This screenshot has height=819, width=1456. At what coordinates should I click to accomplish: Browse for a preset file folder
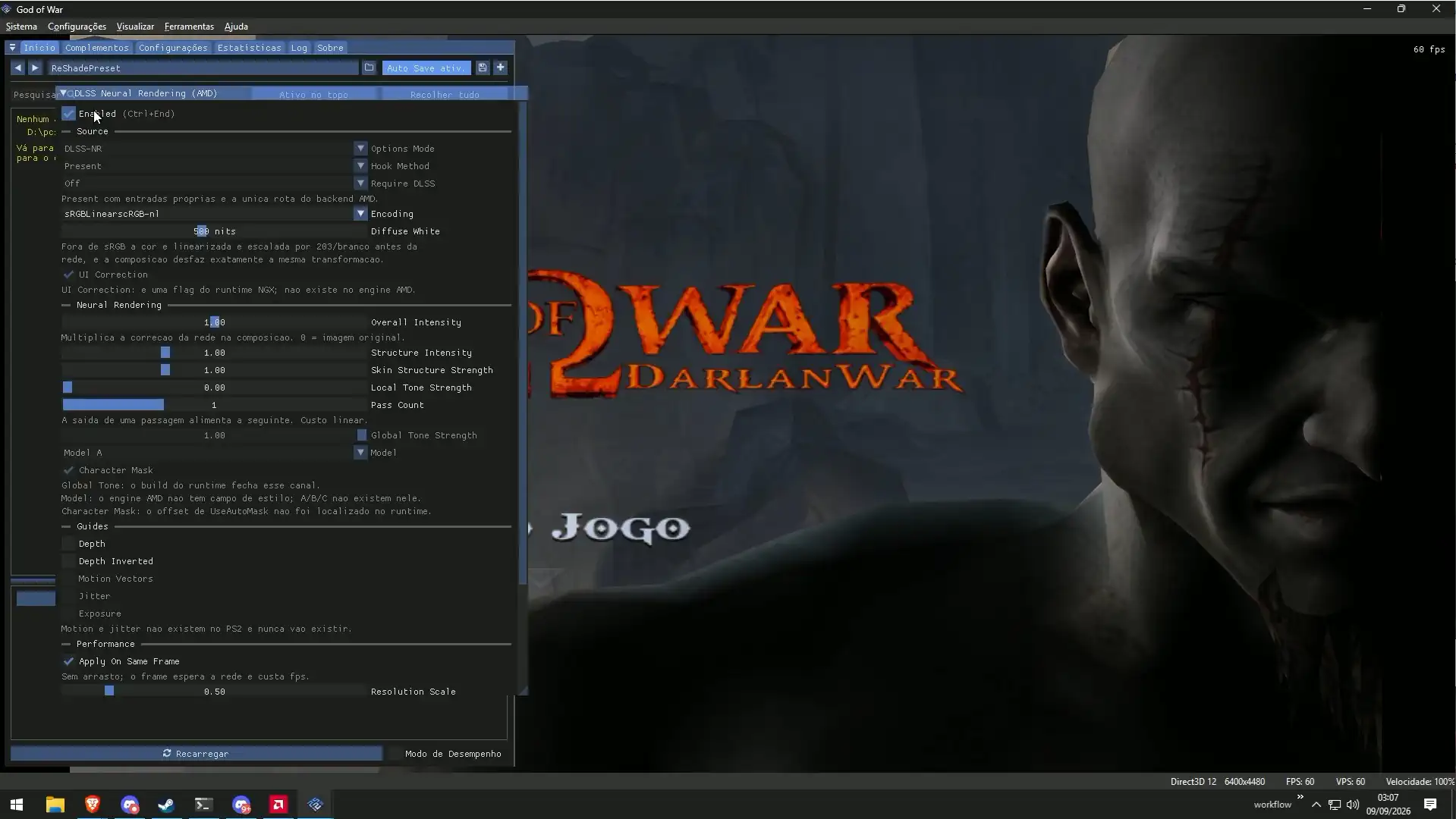pos(369,68)
